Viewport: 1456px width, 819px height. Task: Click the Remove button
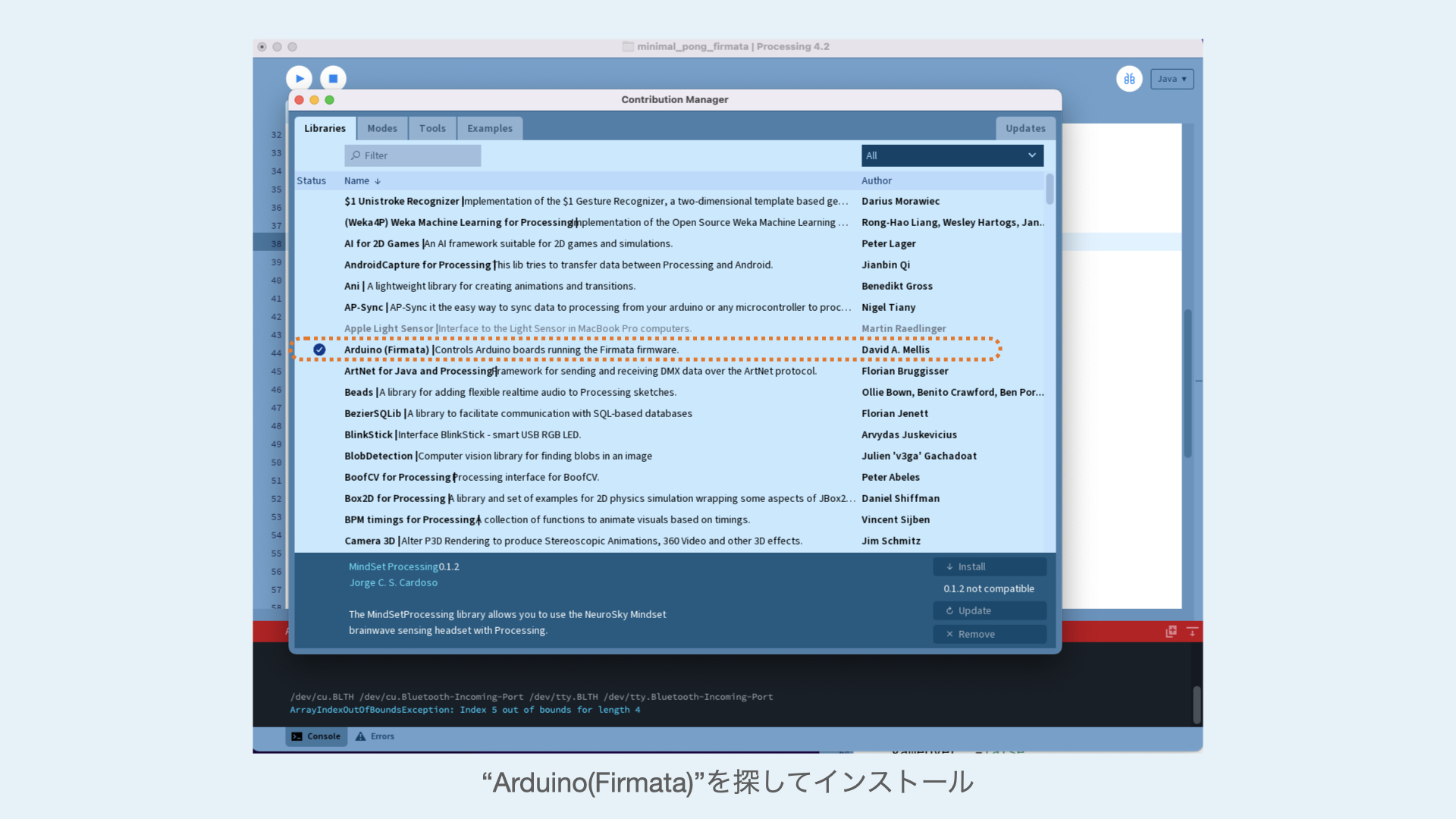(x=989, y=634)
